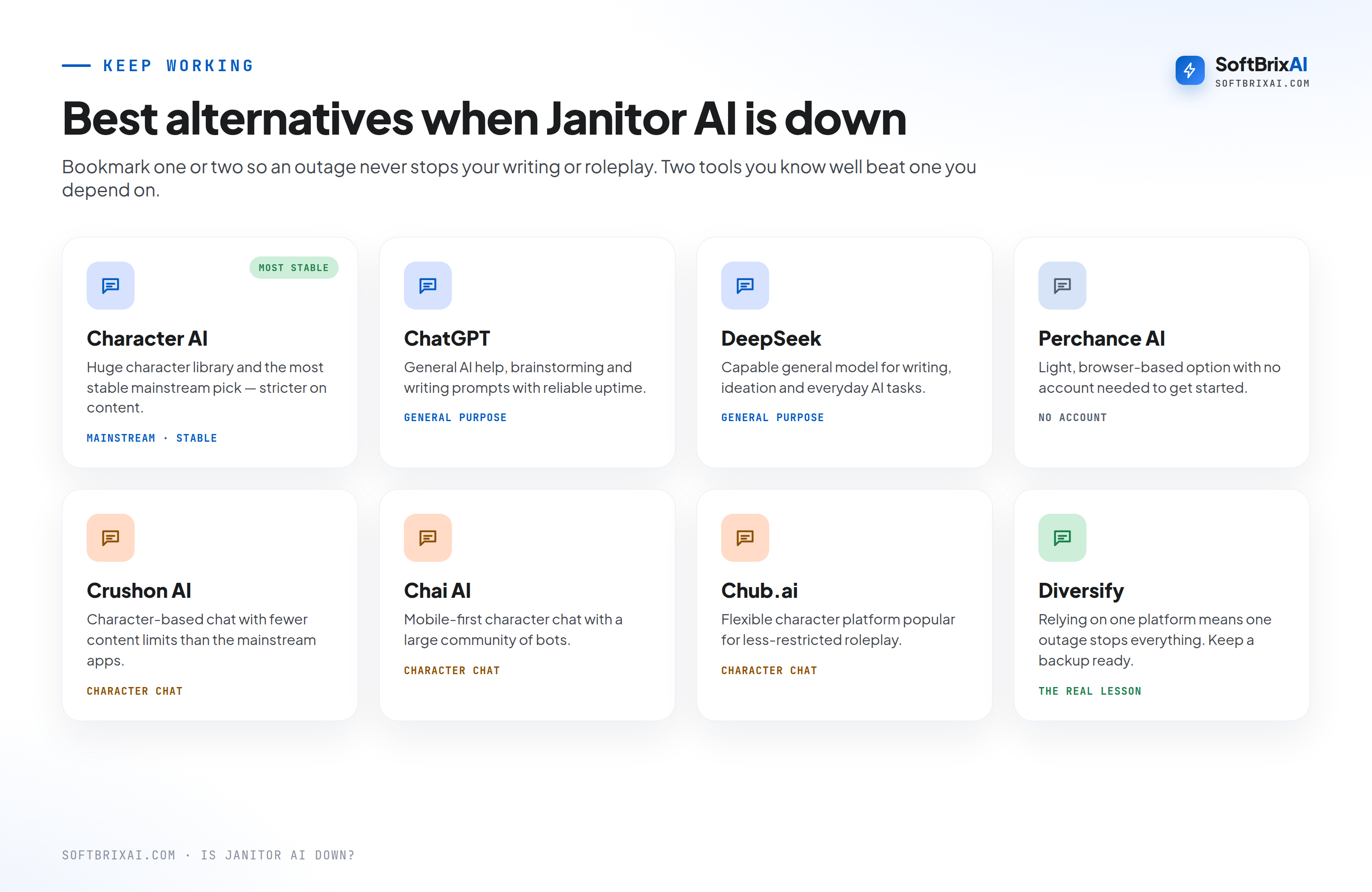Click the SoftBrixAI lightning bolt logo icon
This screenshot has width=1372, height=892.
coord(1190,70)
